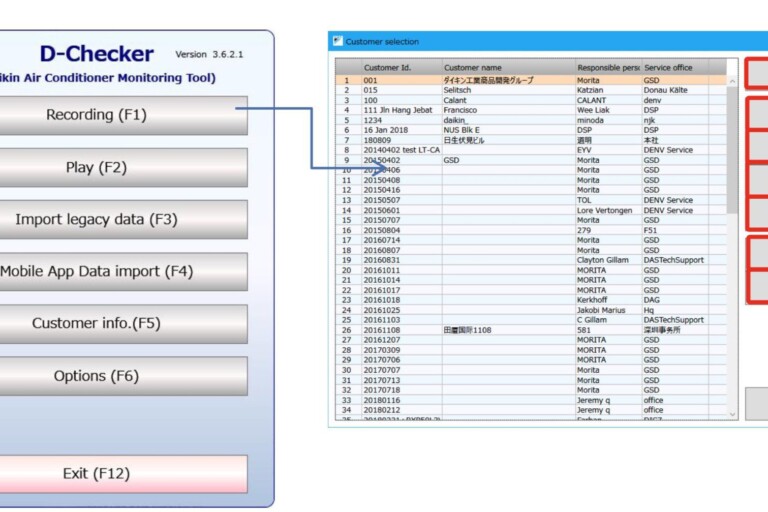
Task: Select customer 1234 daikin_
Action: click(x=531, y=120)
